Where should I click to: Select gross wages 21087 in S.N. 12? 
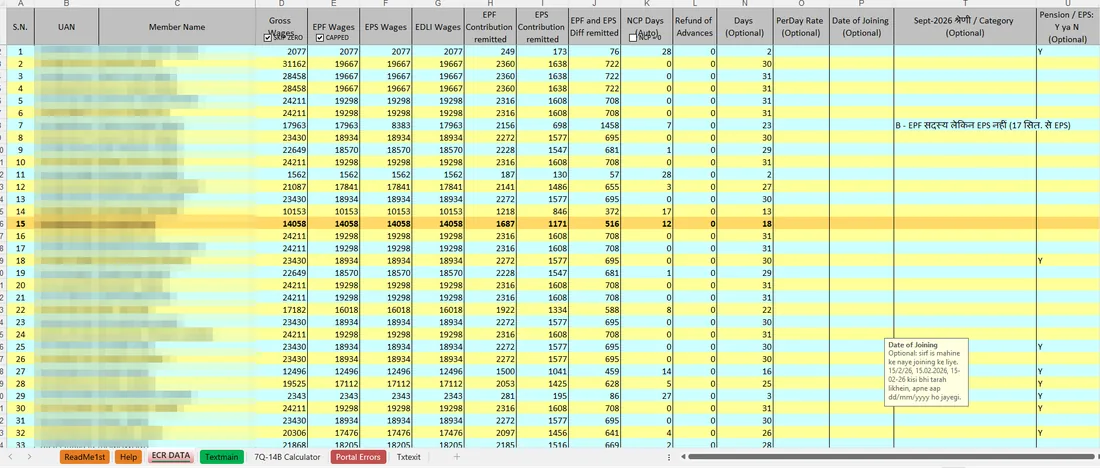pos(280,187)
